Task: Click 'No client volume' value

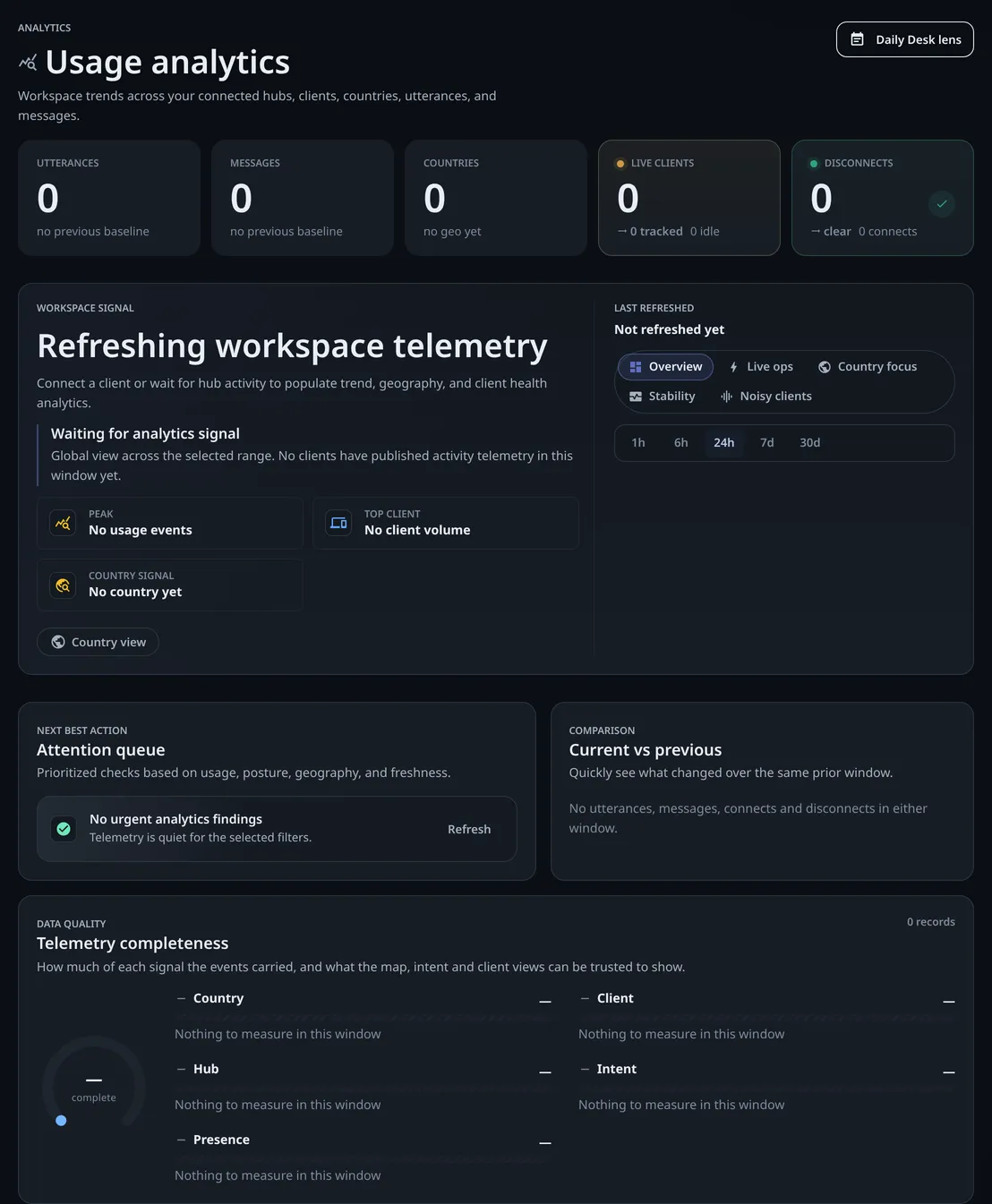Action: (417, 530)
